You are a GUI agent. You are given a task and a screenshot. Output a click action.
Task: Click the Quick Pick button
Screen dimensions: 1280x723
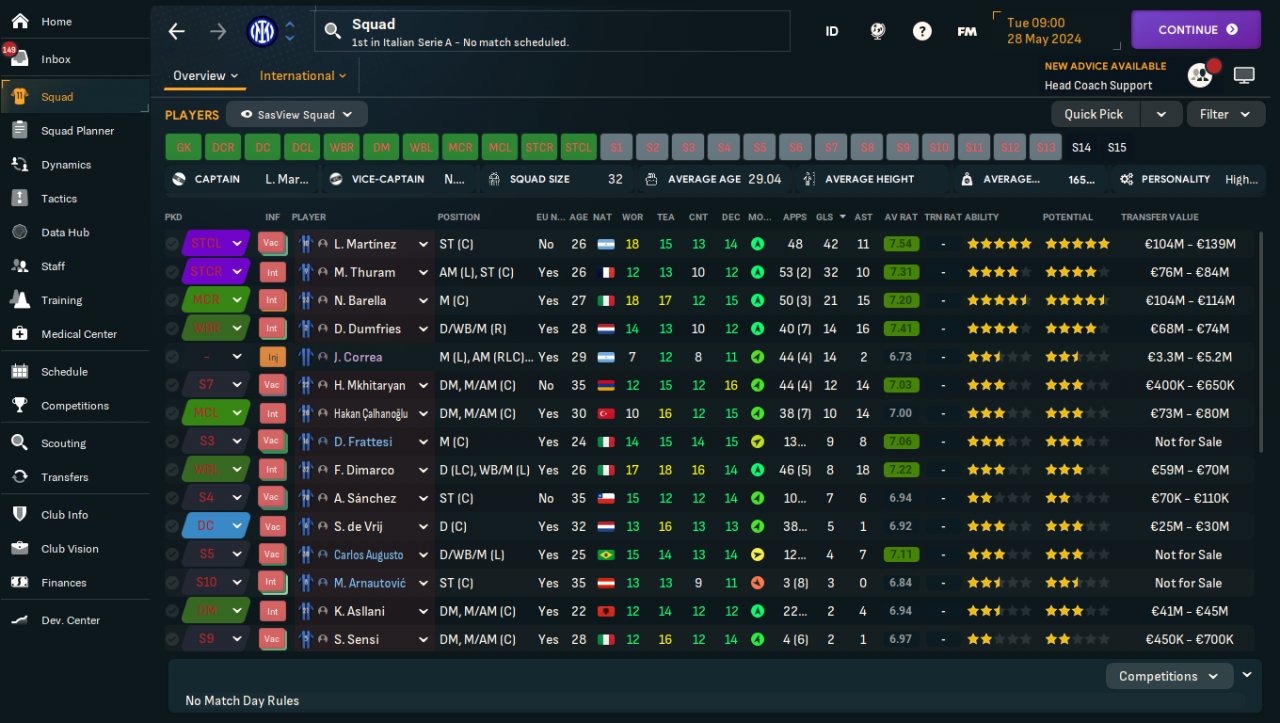1094,114
